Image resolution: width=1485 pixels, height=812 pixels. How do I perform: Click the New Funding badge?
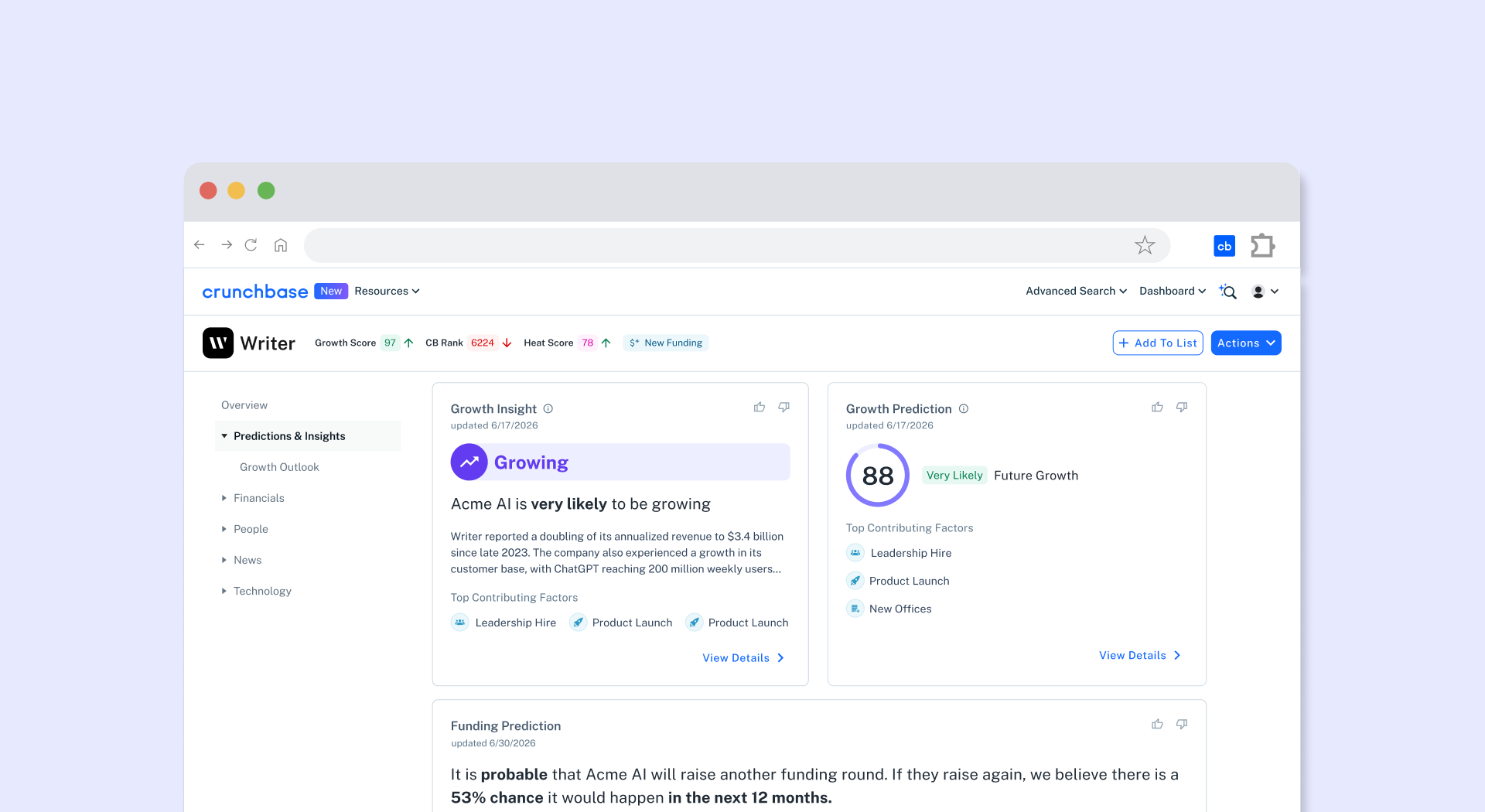(x=666, y=343)
